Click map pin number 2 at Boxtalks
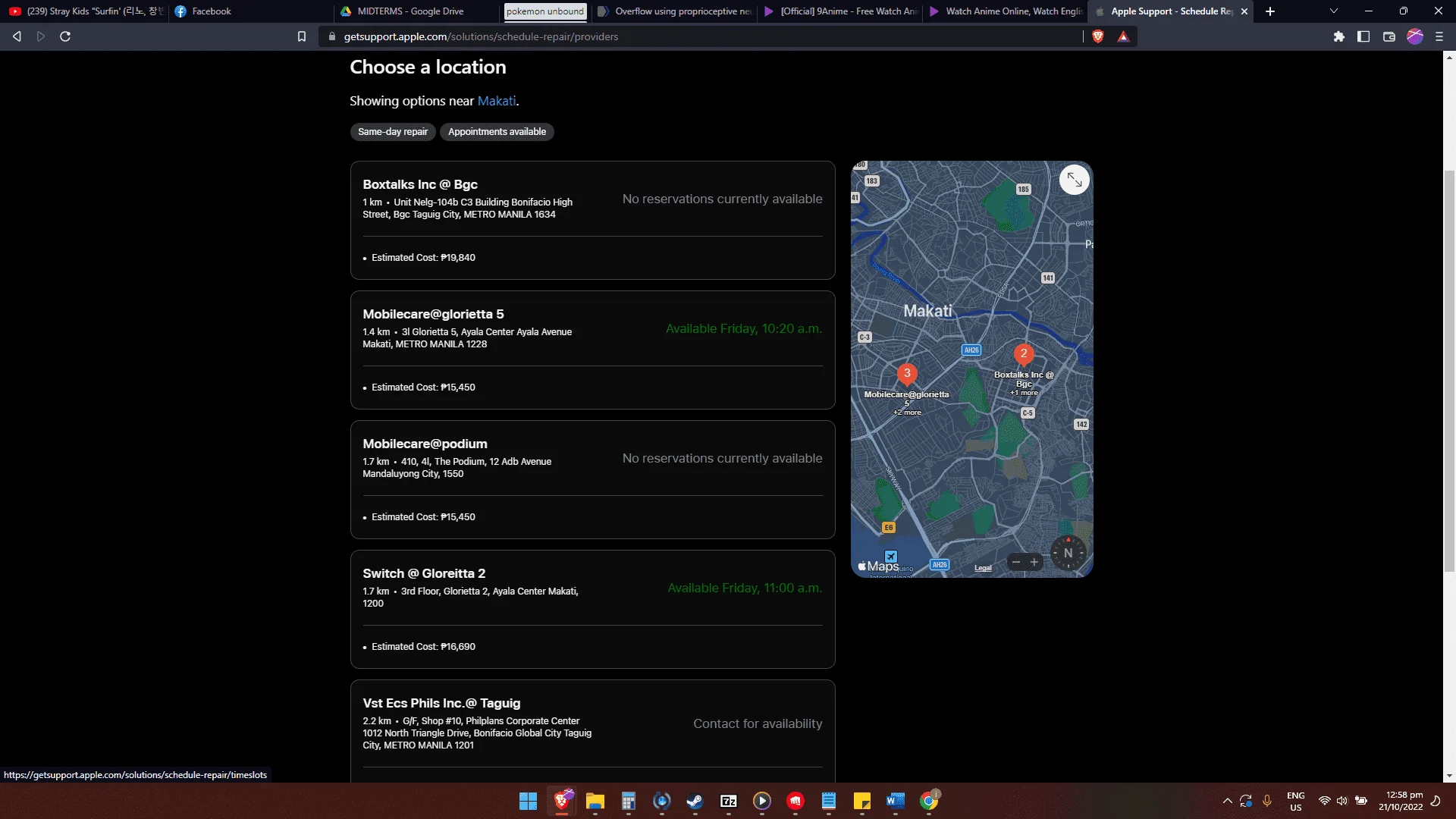Image resolution: width=1456 pixels, height=819 pixels. [x=1024, y=354]
